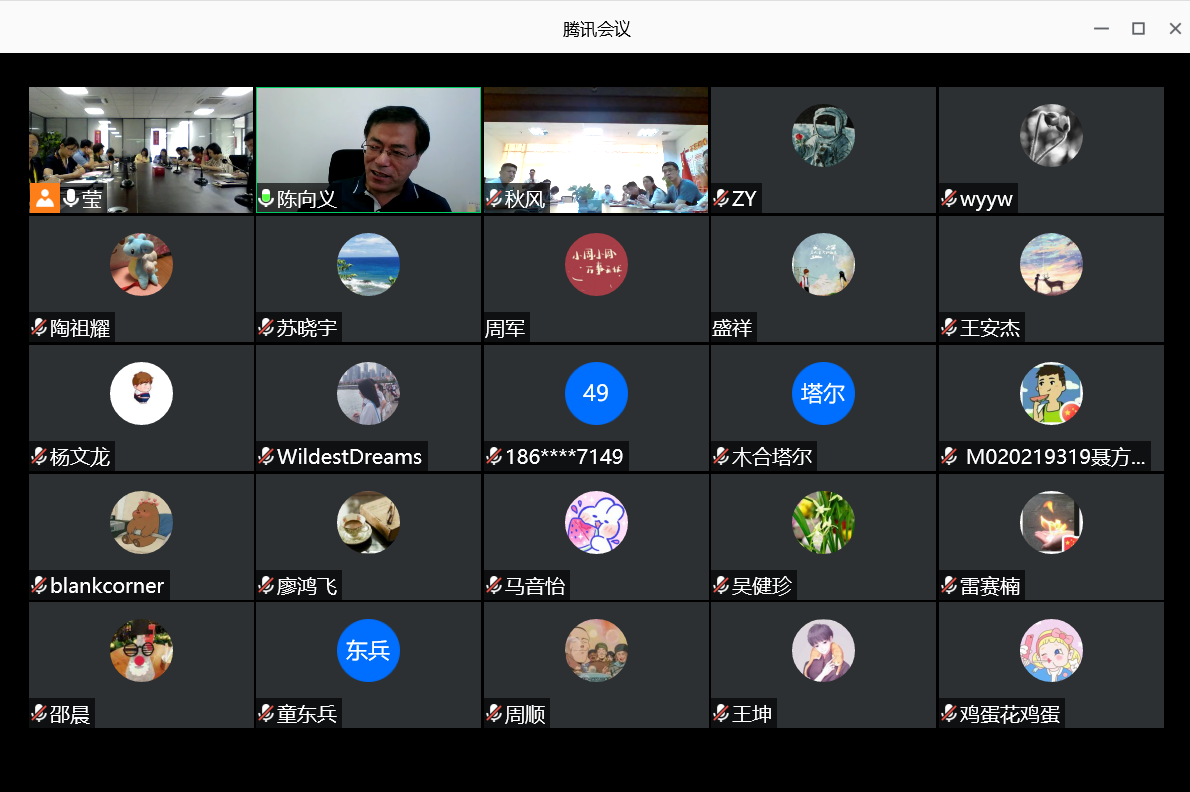Viewport: 1190px width, 792px height.
Task: Maximize the 腾讯会议 window
Action: [x=1138, y=29]
